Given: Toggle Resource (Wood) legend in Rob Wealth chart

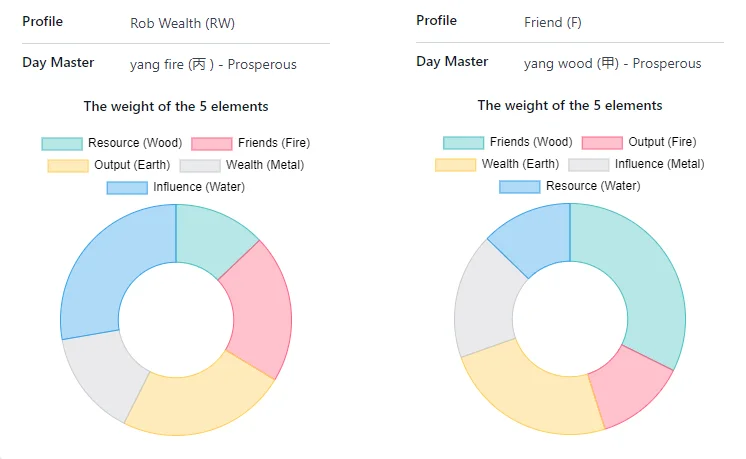Looking at the screenshot, I should click(134, 143).
